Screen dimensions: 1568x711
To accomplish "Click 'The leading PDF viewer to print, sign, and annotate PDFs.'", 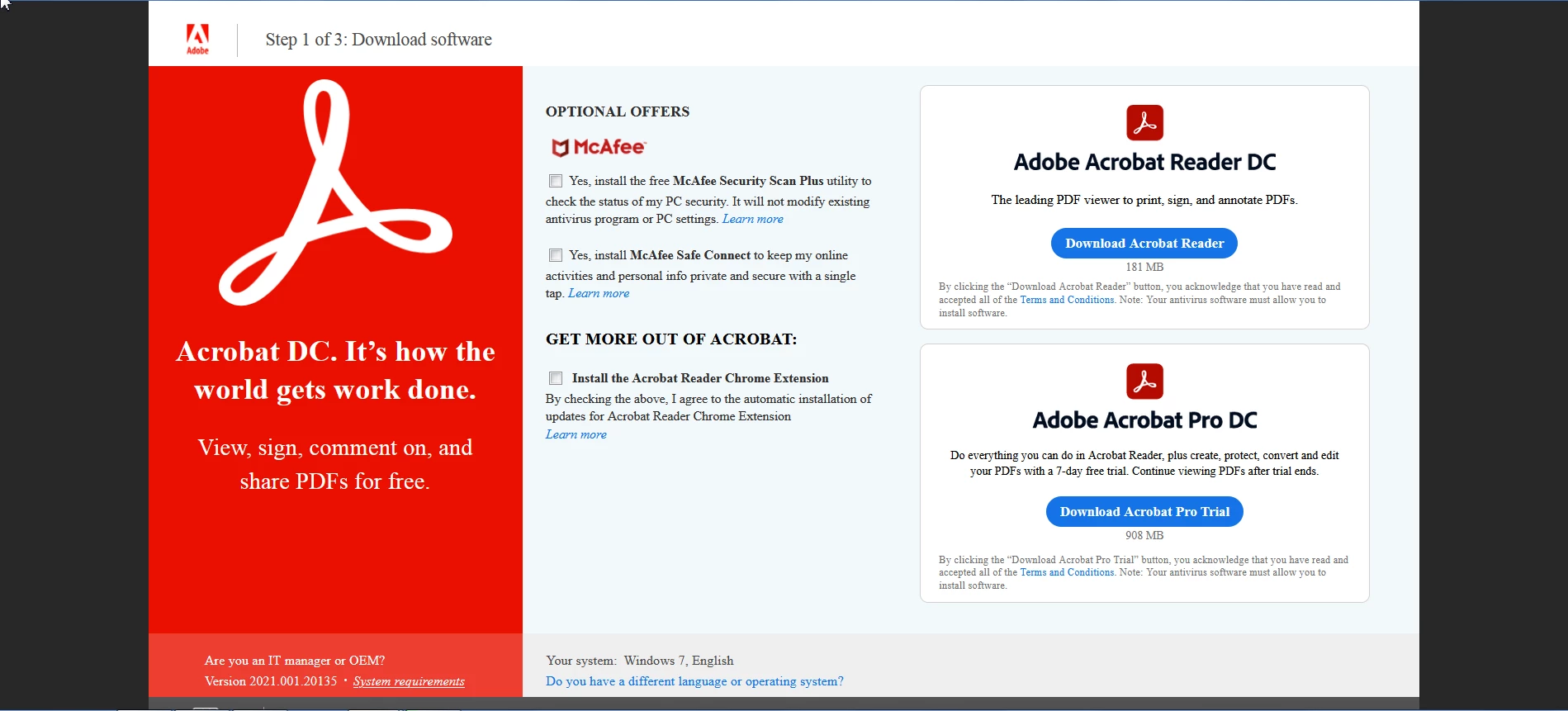I will click(x=1144, y=200).
